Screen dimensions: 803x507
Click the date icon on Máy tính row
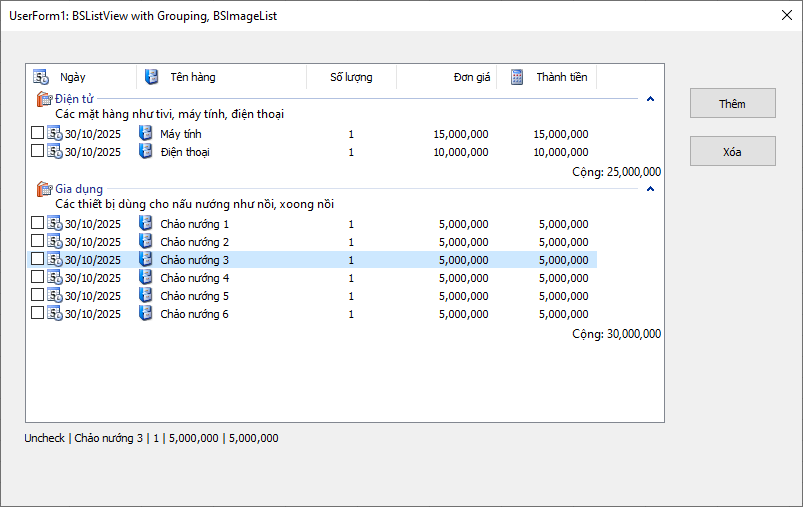click(55, 134)
